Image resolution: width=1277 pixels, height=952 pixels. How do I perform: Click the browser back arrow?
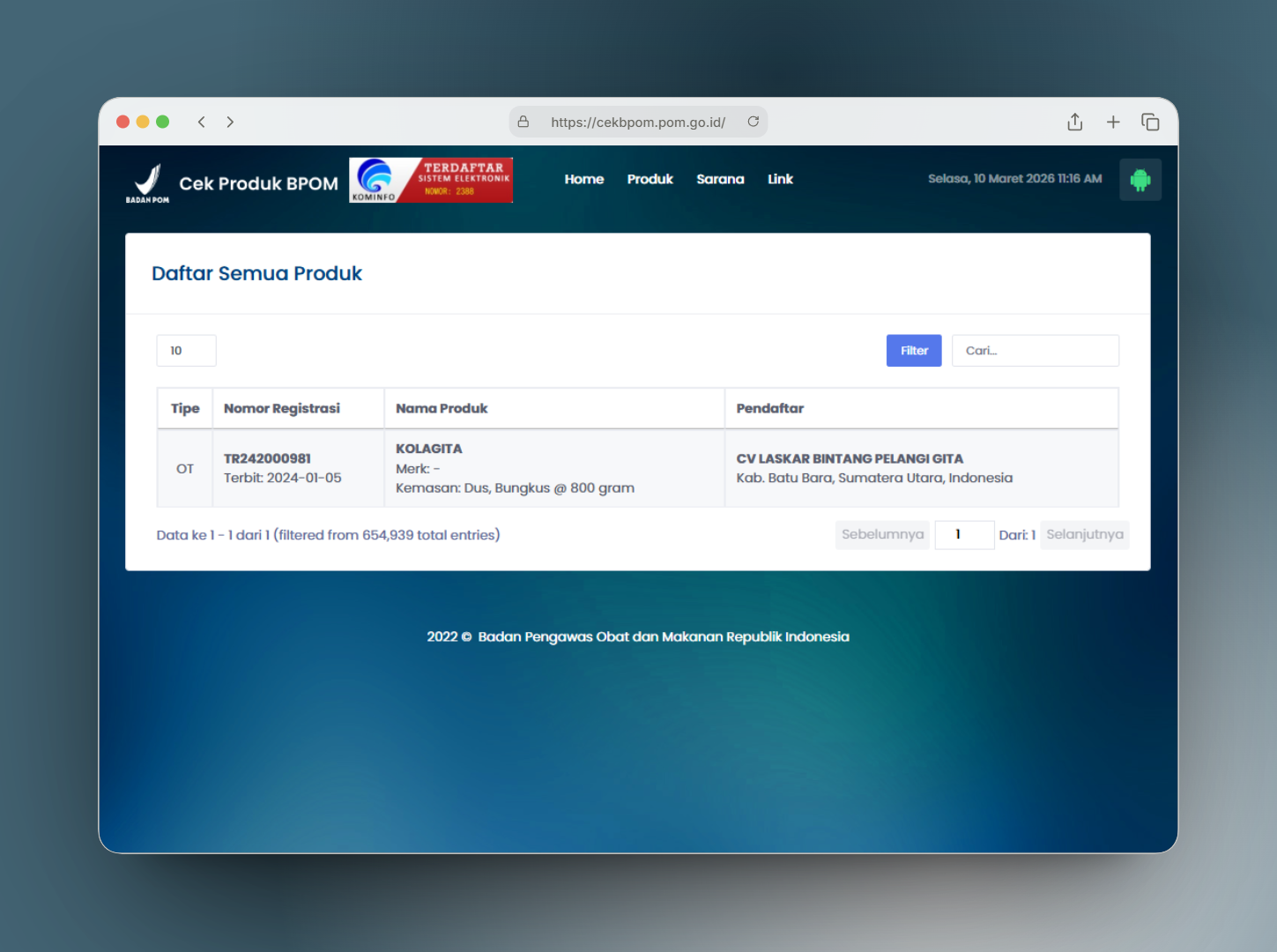pyautogui.click(x=202, y=122)
